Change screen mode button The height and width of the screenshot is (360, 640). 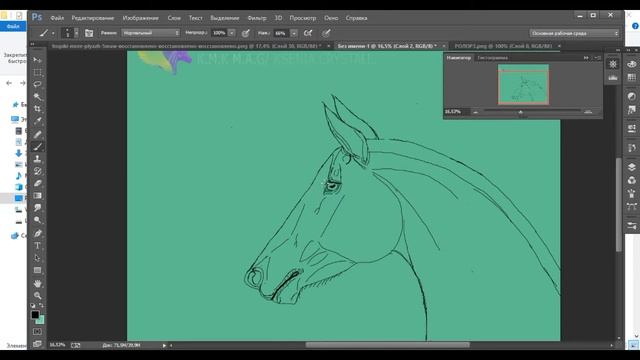pos(37,344)
